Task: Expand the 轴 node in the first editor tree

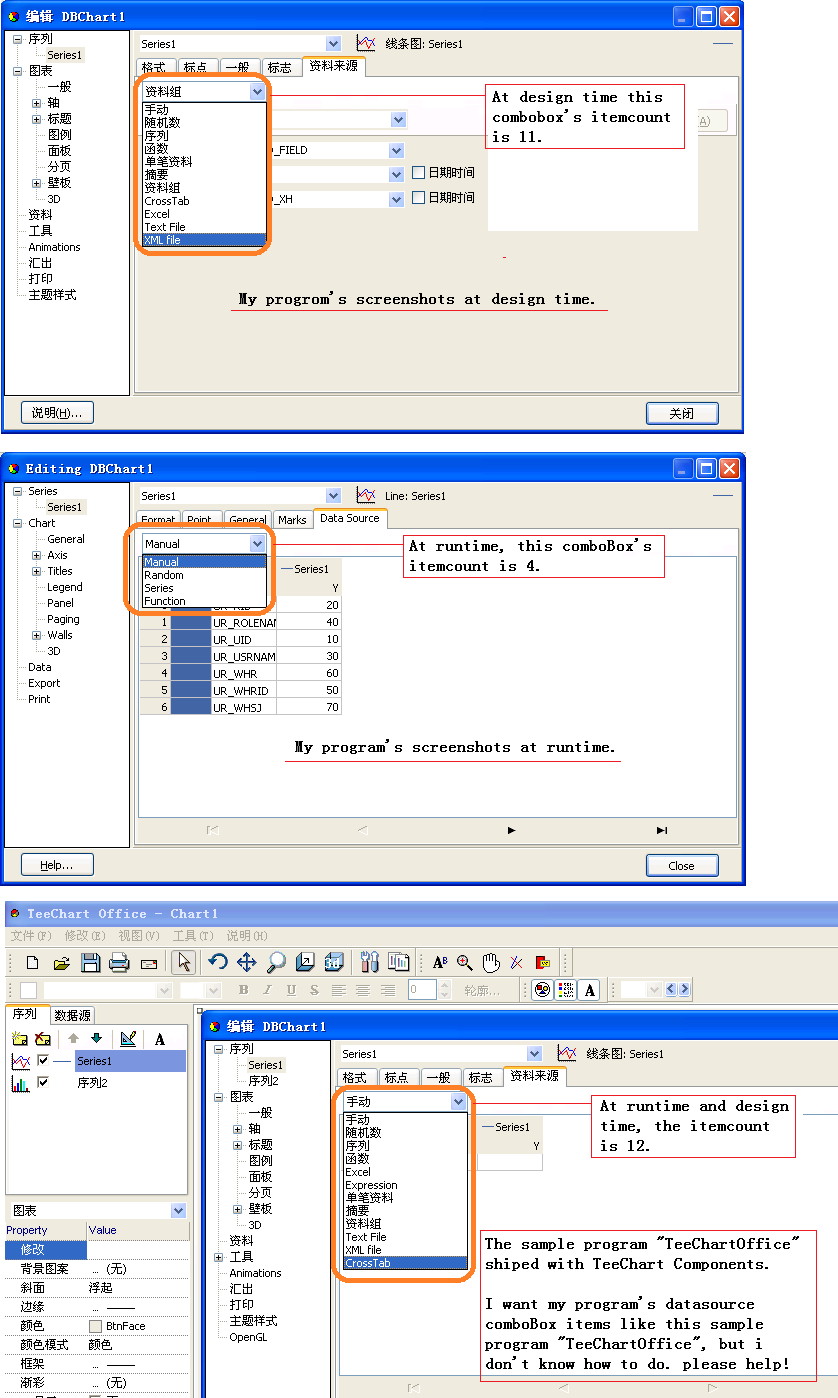Action: (x=37, y=103)
